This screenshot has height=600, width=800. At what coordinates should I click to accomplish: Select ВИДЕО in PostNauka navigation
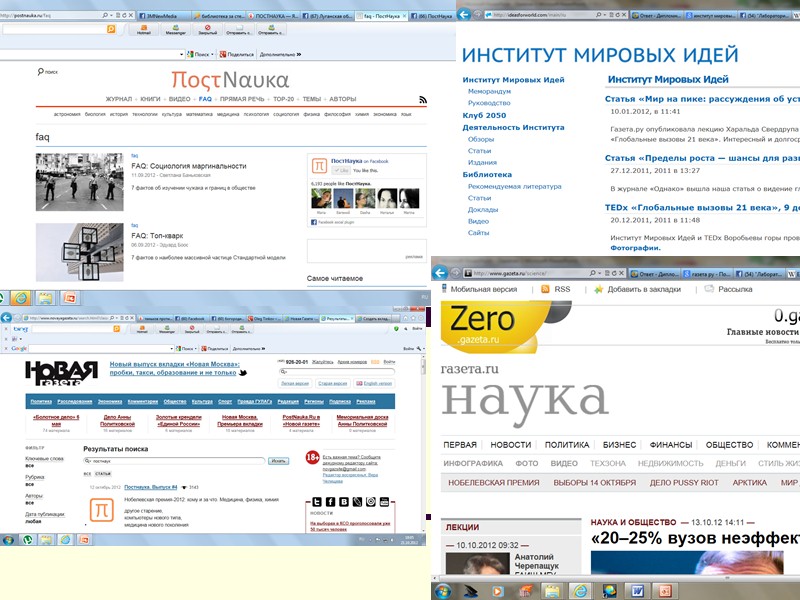(180, 99)
